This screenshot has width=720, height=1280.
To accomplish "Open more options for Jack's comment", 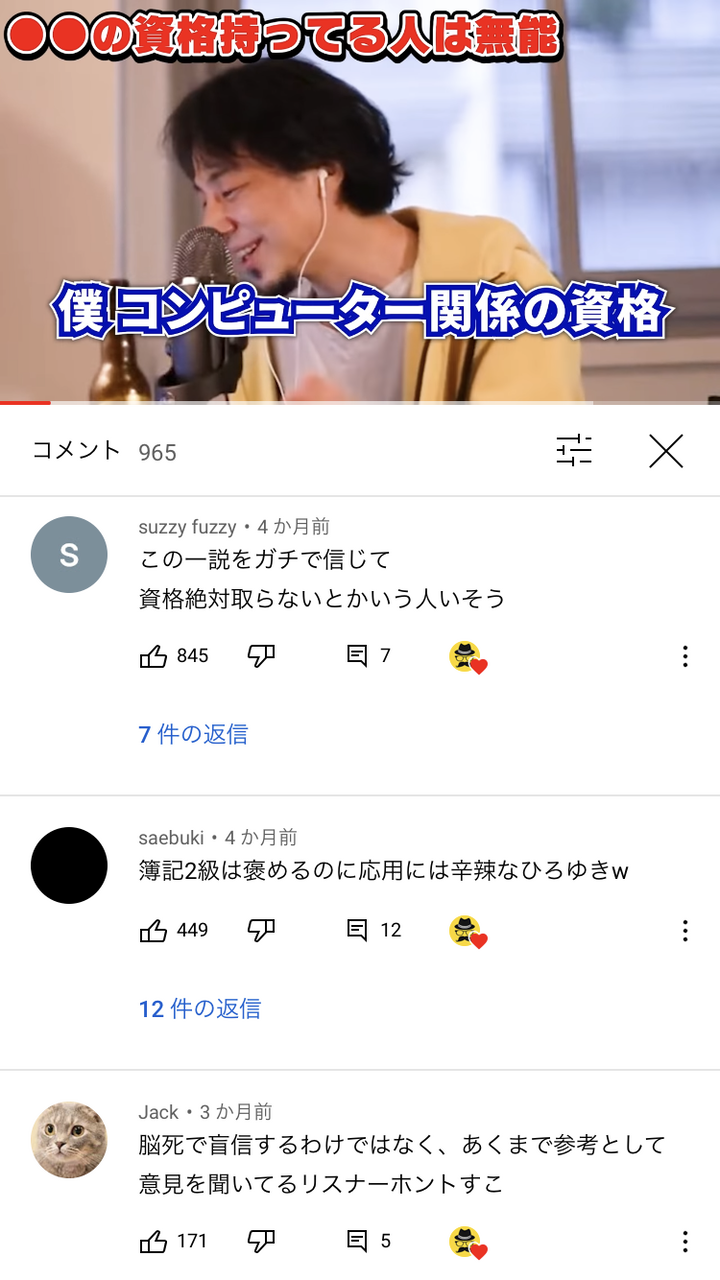I will click(x=685, y=1242).
